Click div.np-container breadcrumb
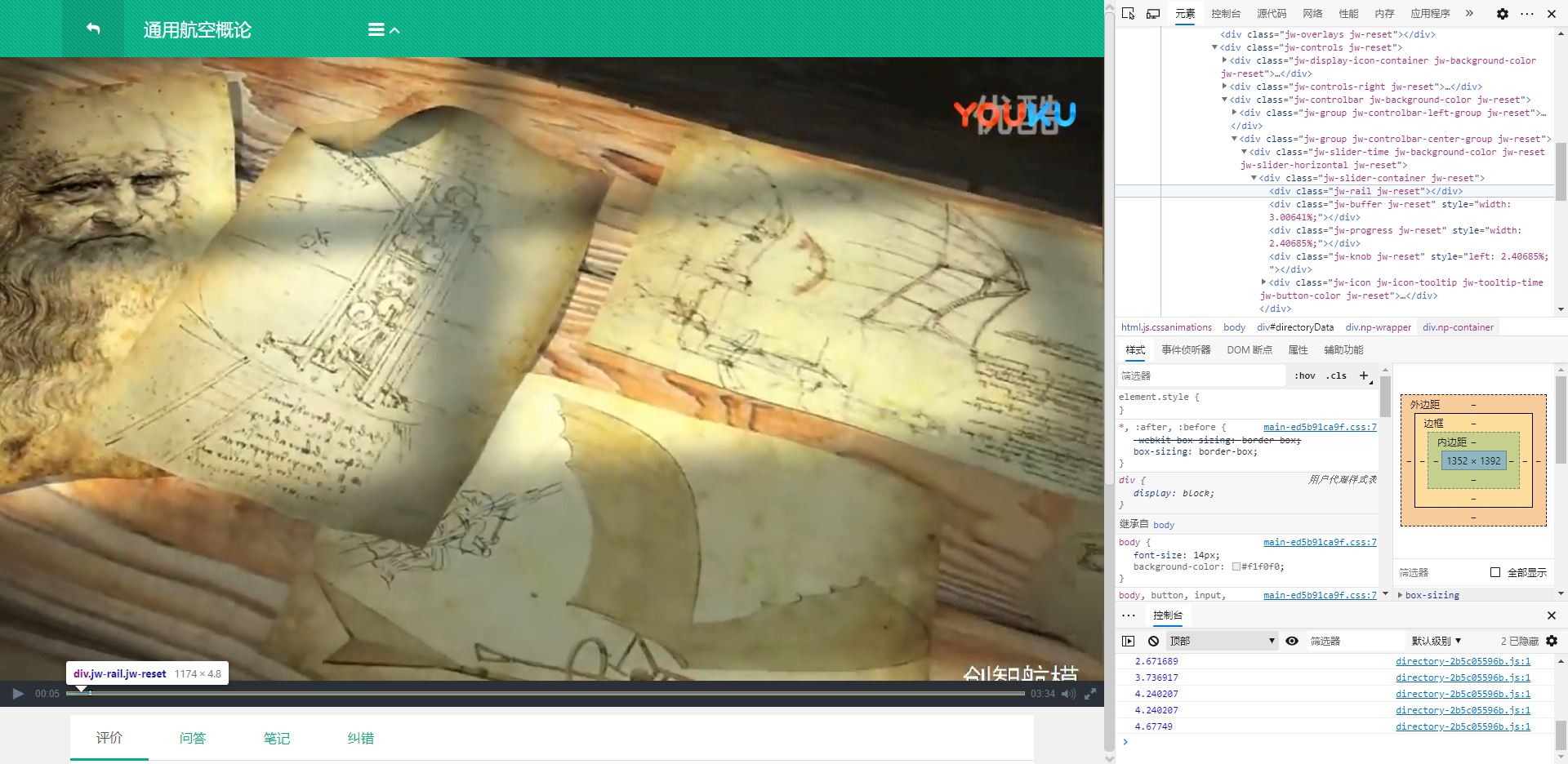Viewport: 1568px width, 764px height. point(1458,327)
